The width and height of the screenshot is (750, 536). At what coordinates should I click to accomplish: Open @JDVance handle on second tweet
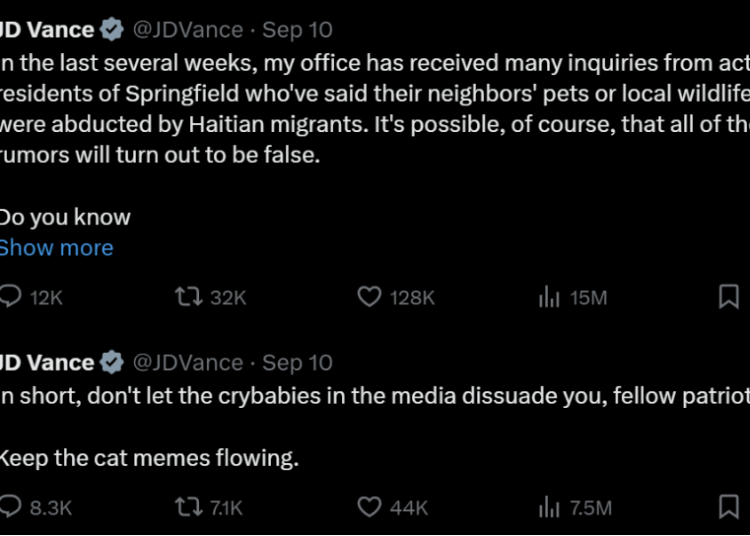click(x=188, y=362)
